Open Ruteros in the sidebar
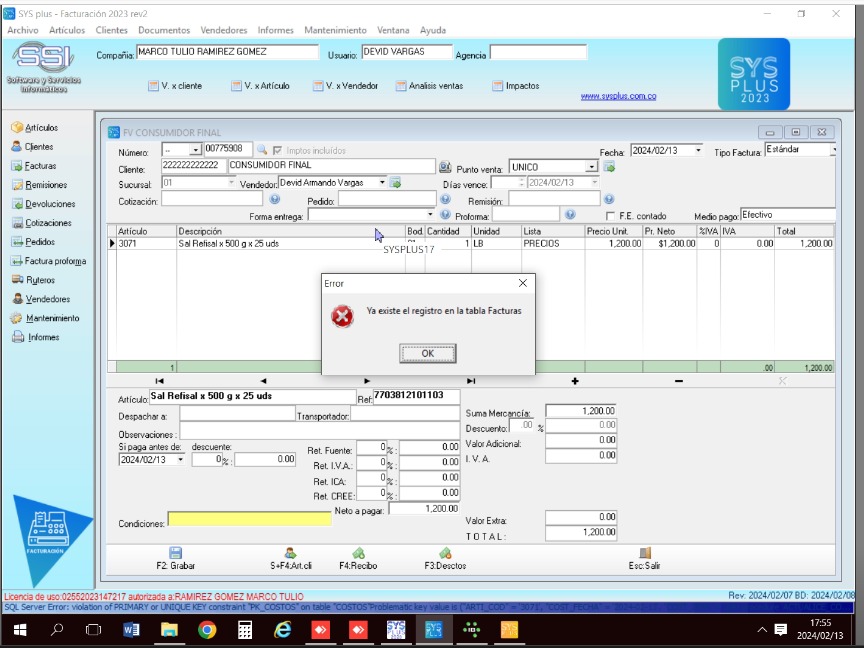Screen dimensions: 864x648 [33, 280]
